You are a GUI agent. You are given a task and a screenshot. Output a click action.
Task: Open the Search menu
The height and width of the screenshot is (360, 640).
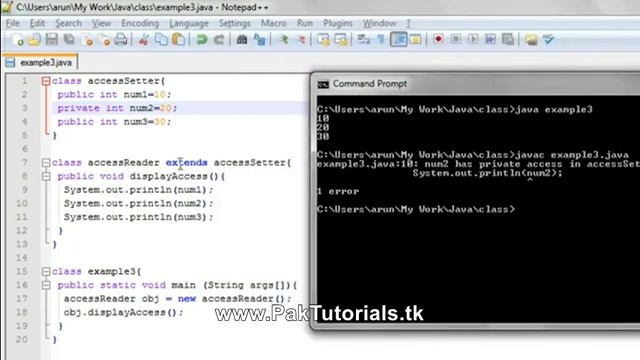69,23
